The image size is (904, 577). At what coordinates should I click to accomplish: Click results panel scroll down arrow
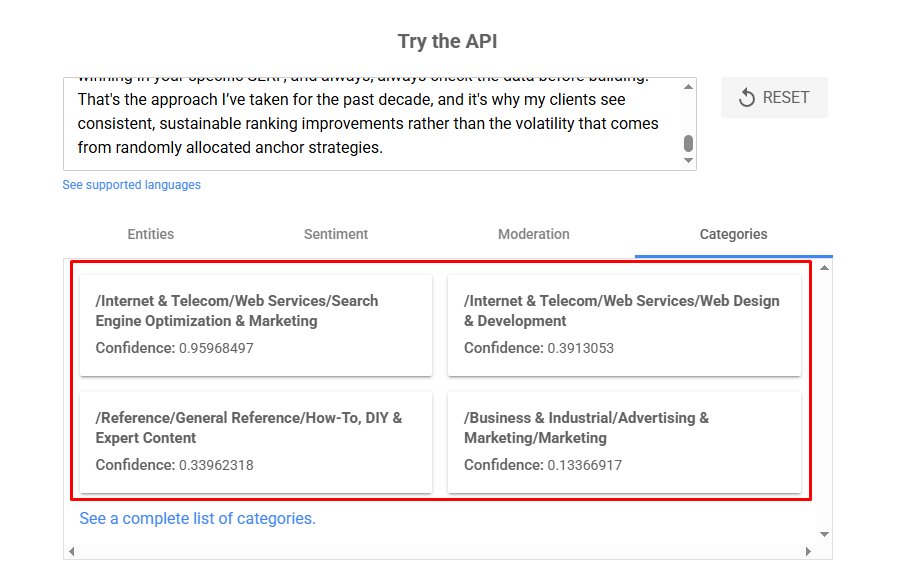point(824,534)
